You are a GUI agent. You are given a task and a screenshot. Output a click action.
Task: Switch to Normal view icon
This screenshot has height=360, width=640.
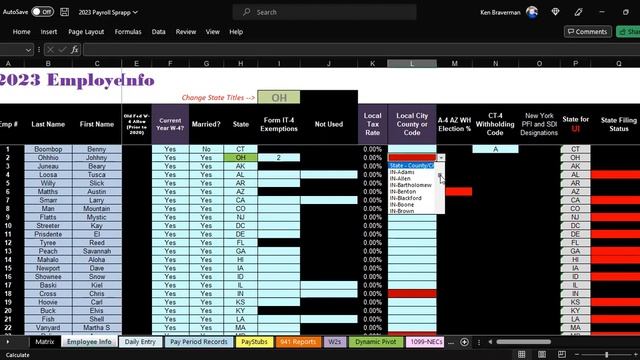(x=522, y=354)
